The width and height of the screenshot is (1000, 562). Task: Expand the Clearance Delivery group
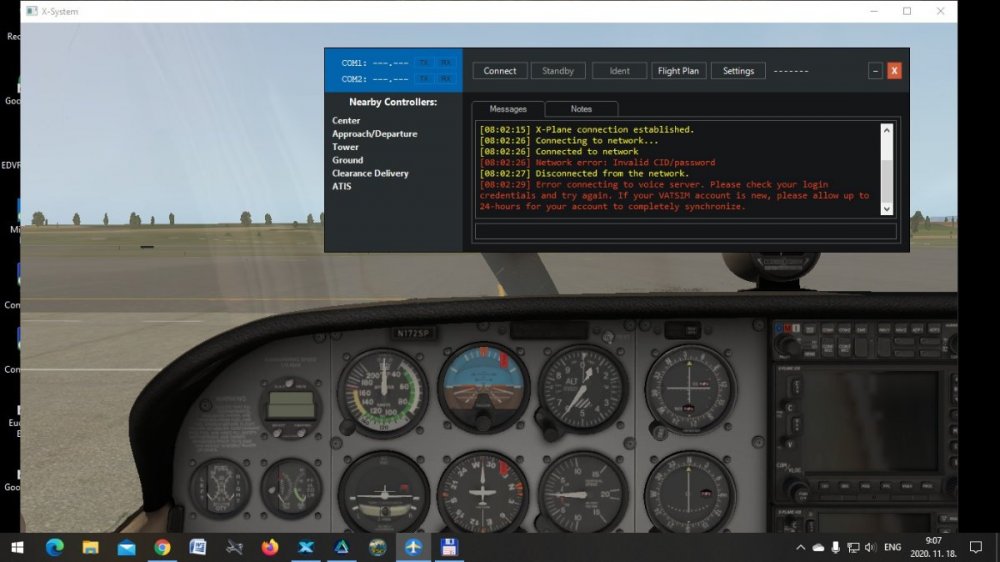370,173
